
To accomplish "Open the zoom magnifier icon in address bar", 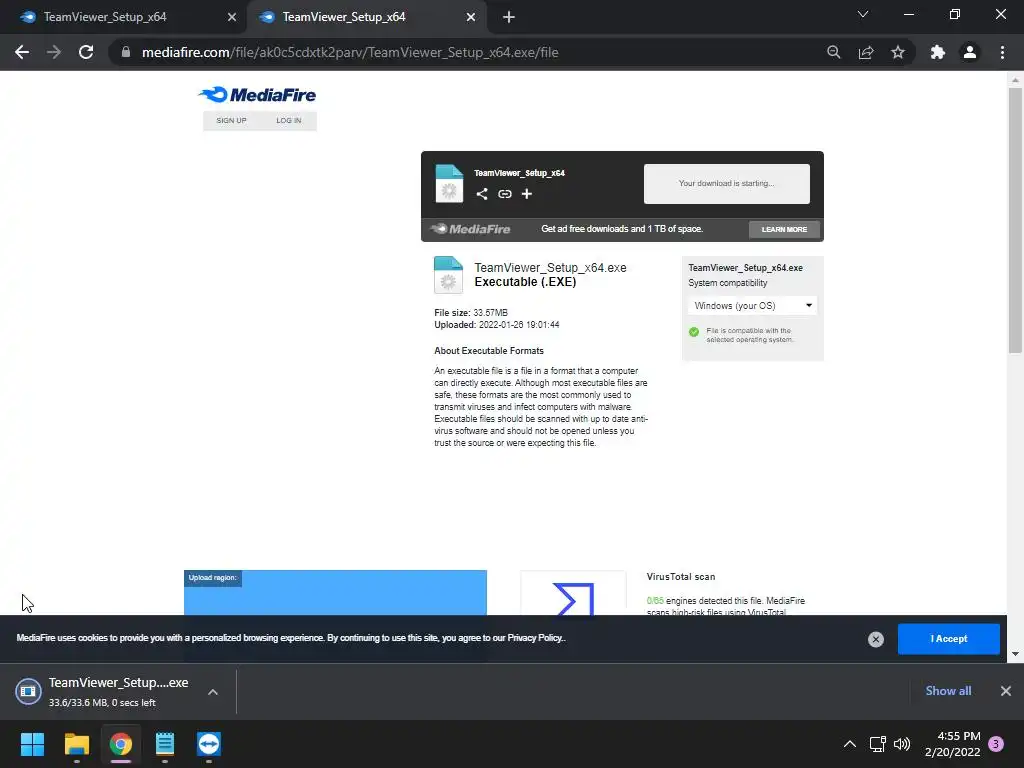I will [x=833, y=52].
